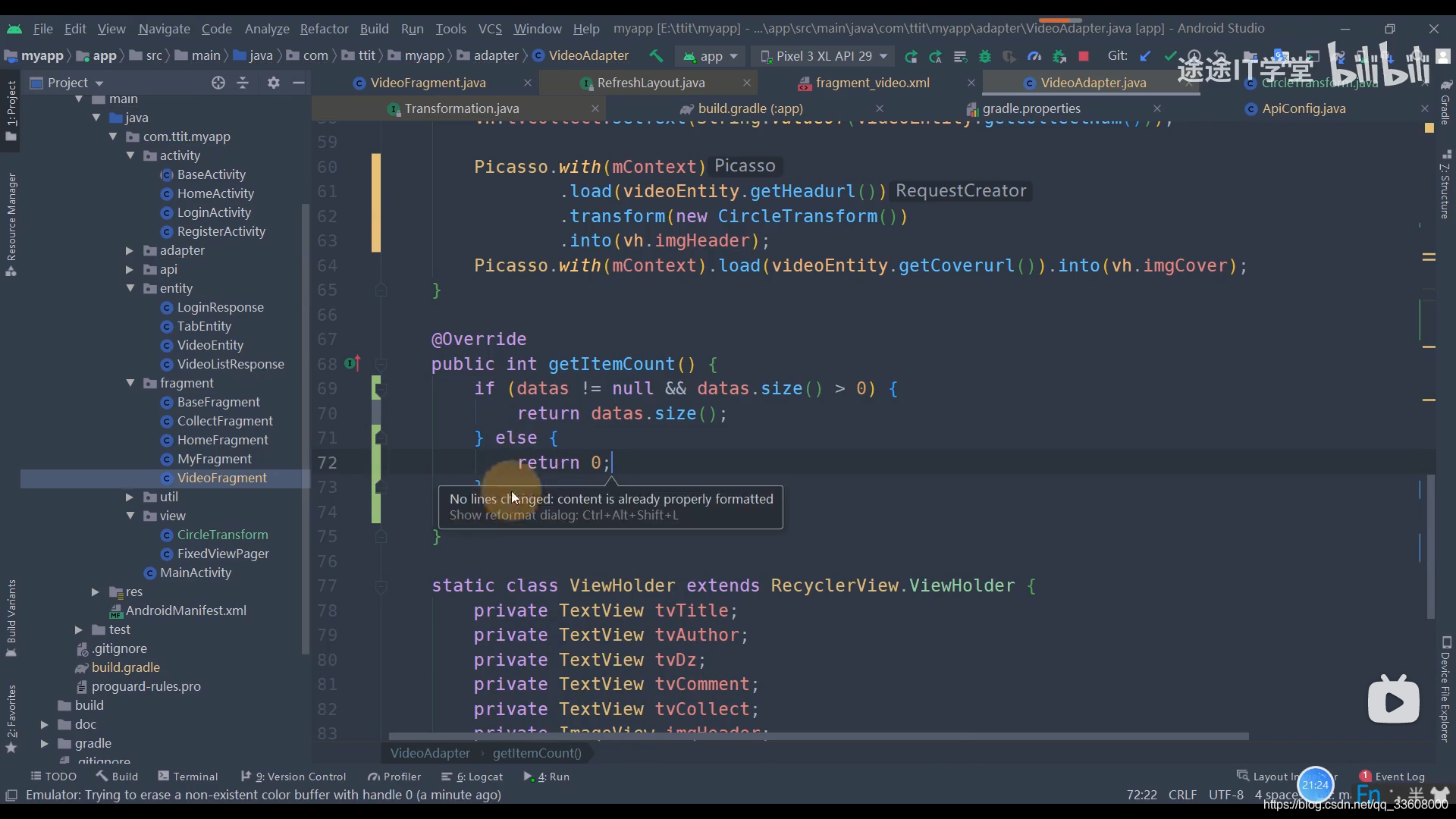Open the Event Log
This screenshot has height=819, width=1456.
(x=1392, y=776)
